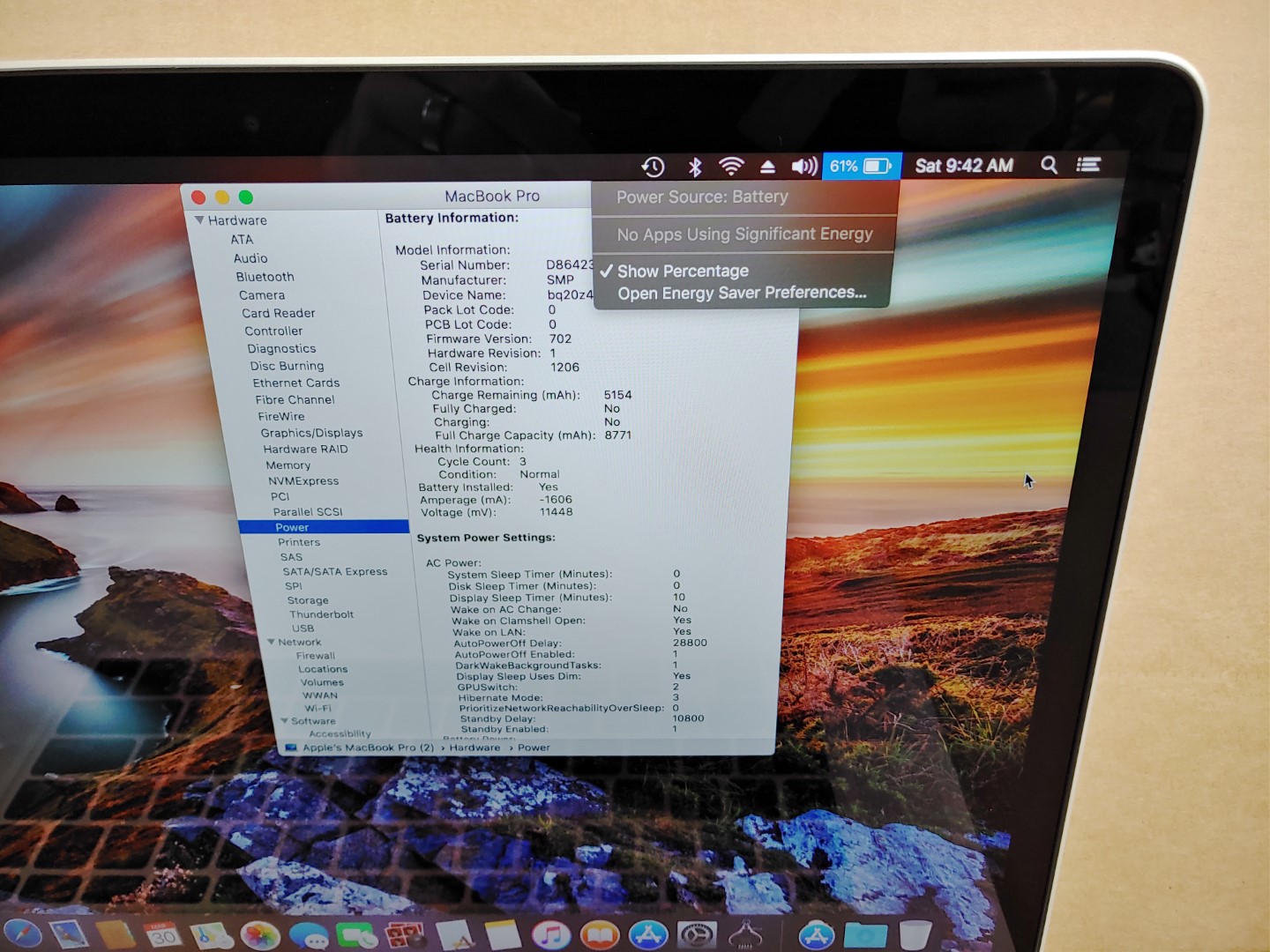Open the Wi-Fi menu bar icon
The height and width of the screenshot is (952, 1270).
click(x=731, y=167)
